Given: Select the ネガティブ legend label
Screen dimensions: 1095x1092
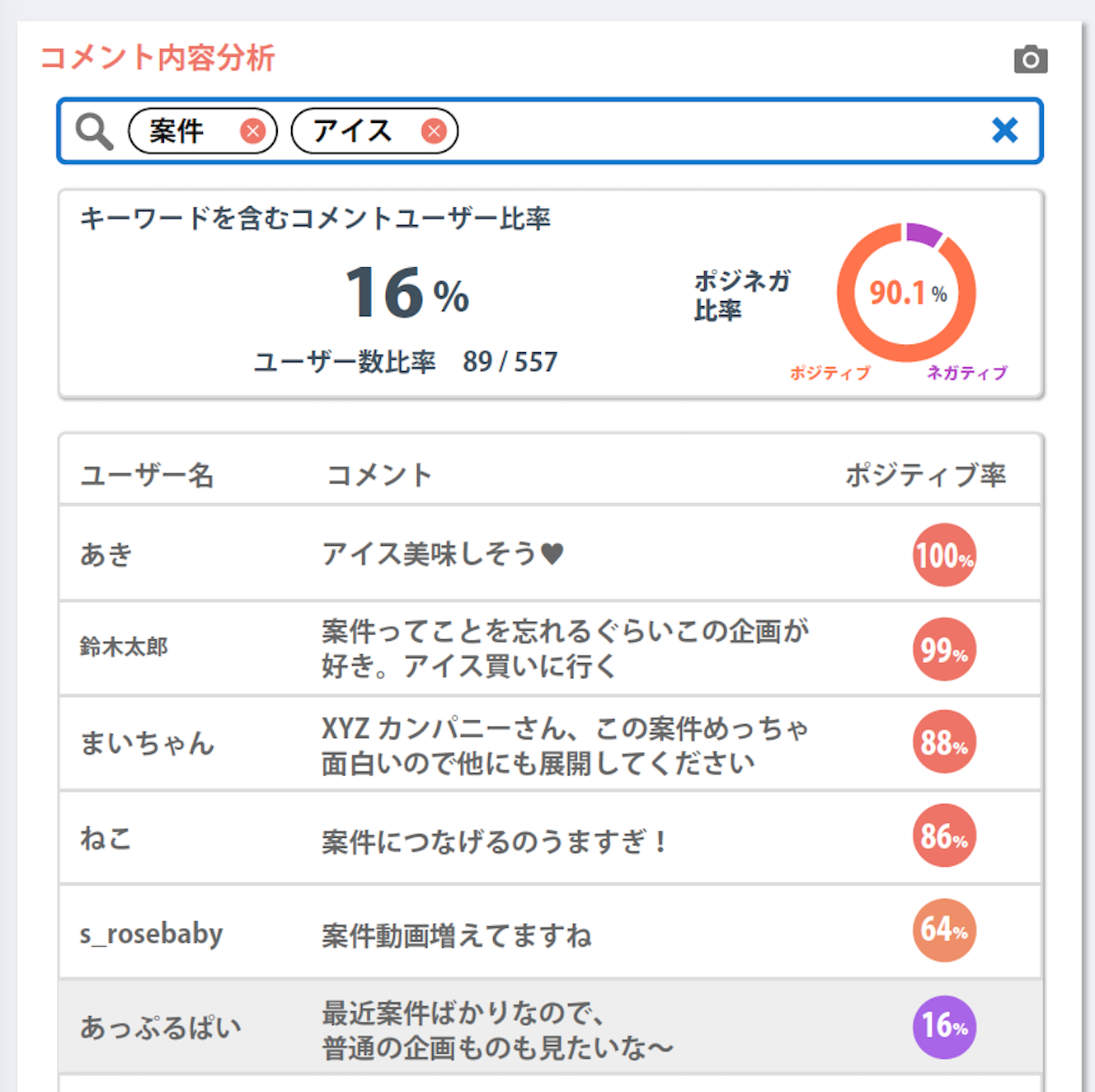Looking at the screenshot, I should click(x=966, y=373).
